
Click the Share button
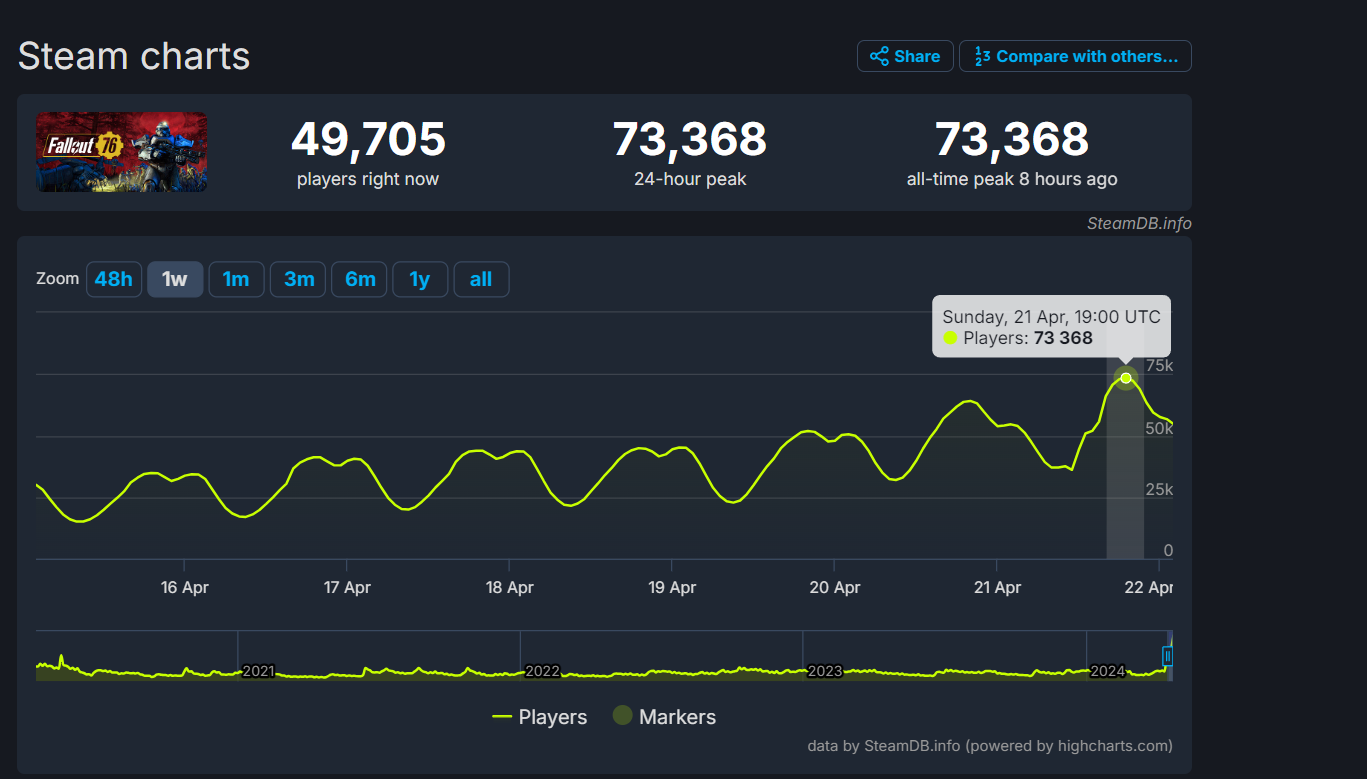click(904, 56)
